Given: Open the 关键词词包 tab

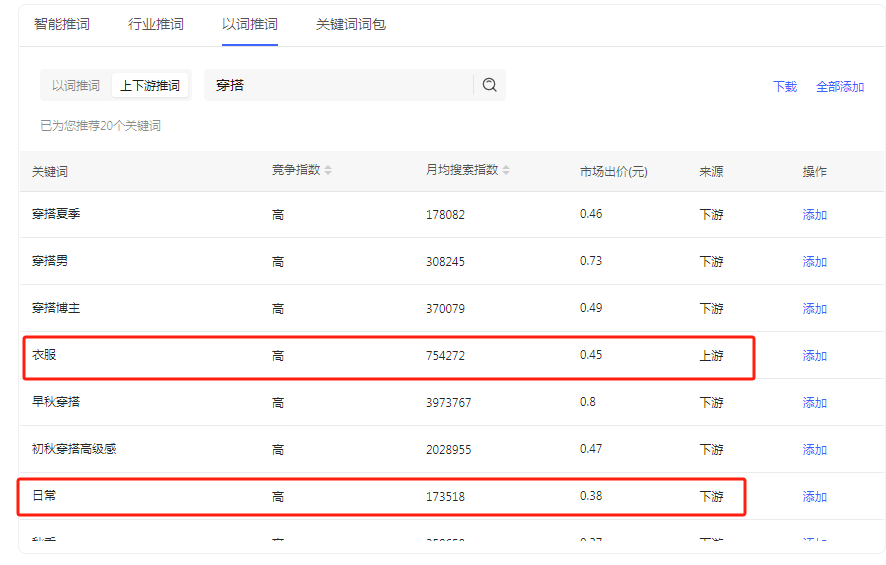Looking at the screenshot, I should pos(351,24).
